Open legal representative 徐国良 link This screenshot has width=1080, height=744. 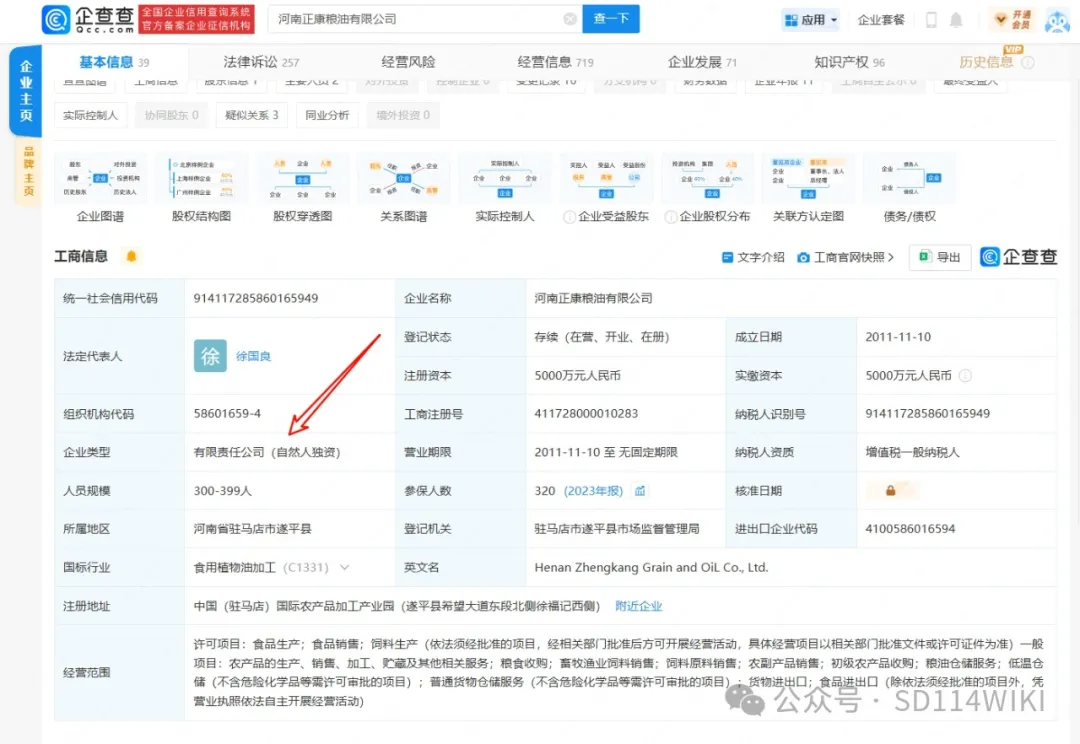click(x=253, y=356)
